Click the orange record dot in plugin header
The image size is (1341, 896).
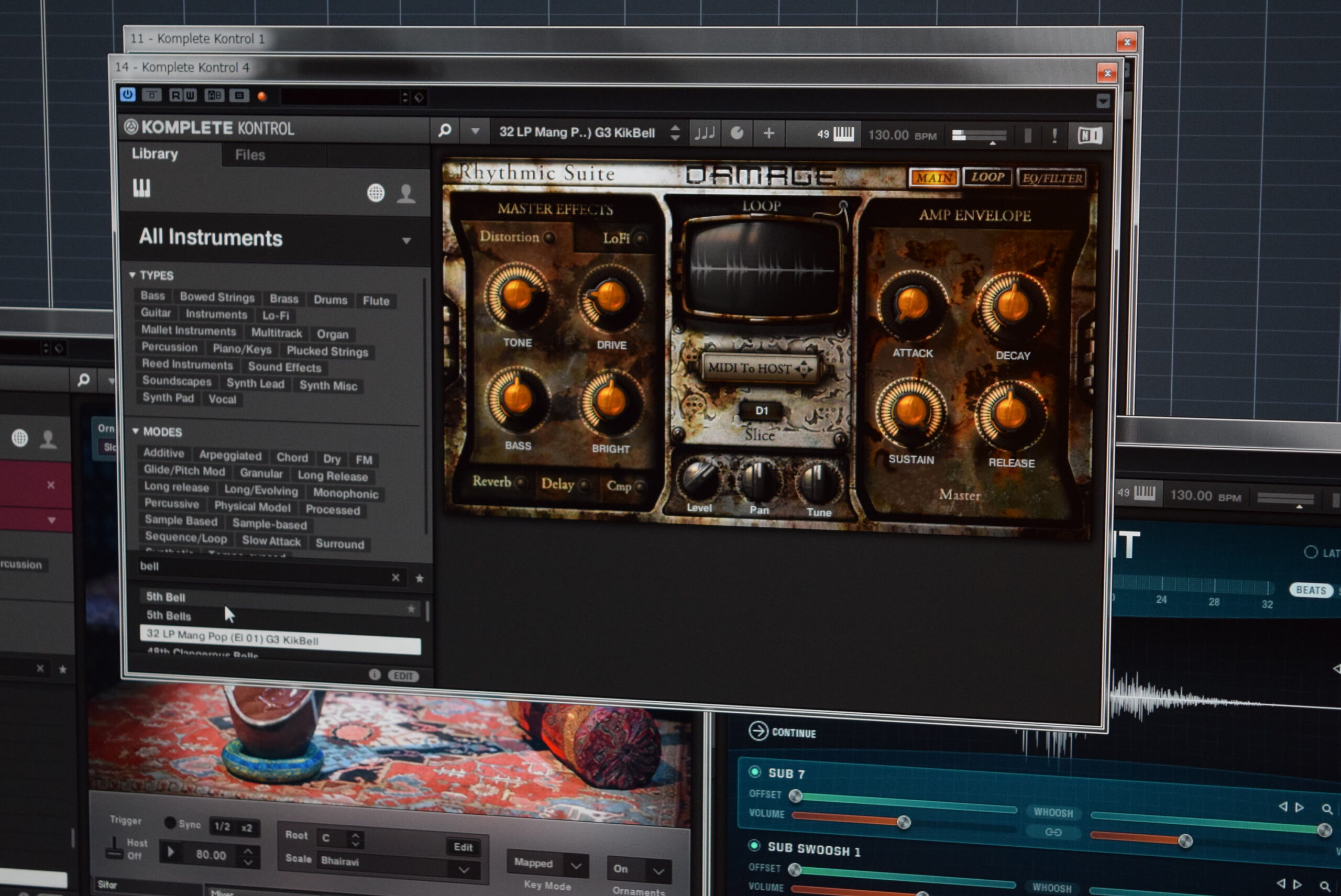coord(262,96)
